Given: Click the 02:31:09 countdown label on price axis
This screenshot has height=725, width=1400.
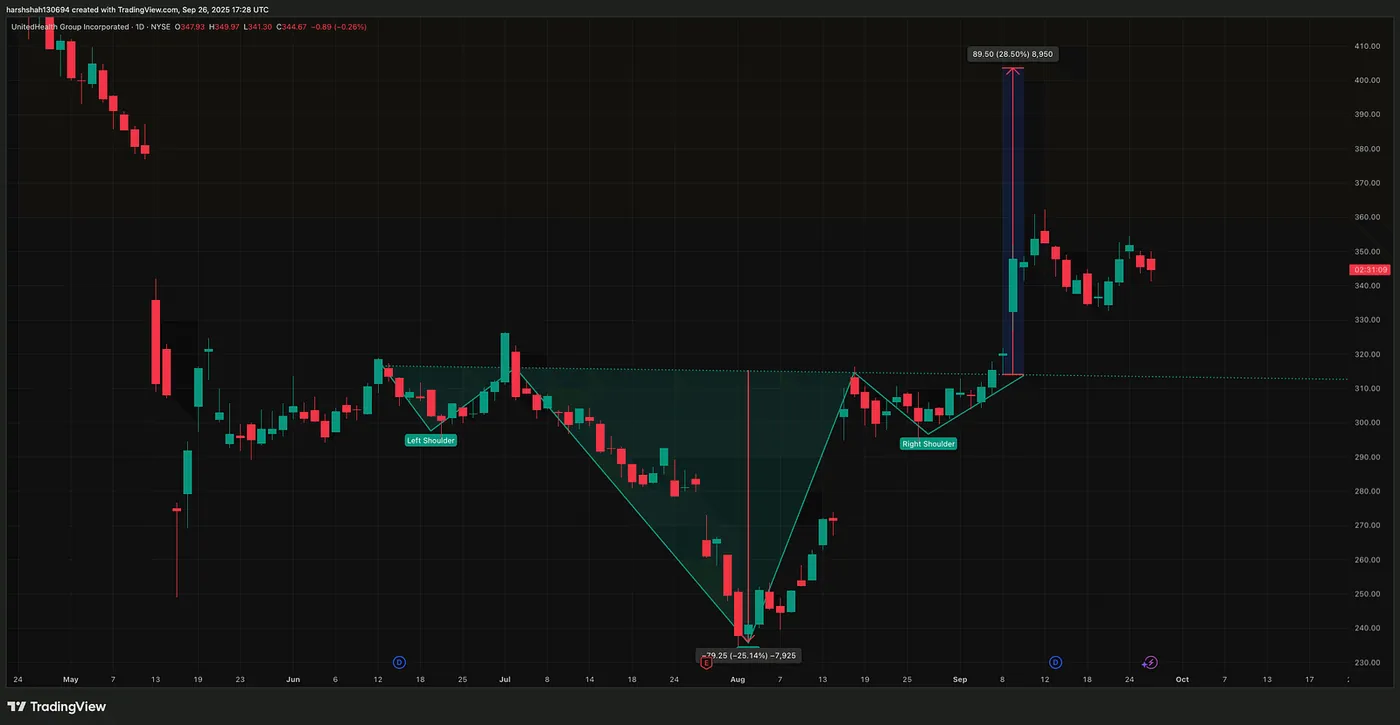Looking at the screenshot, I should tap(1369, 270).
